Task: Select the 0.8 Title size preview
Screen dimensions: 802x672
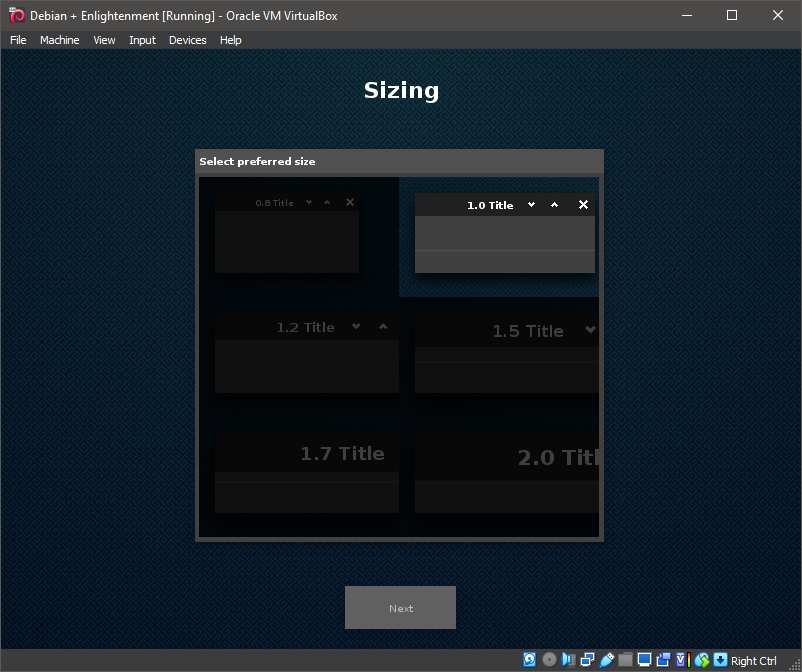Action: [287, 233]
